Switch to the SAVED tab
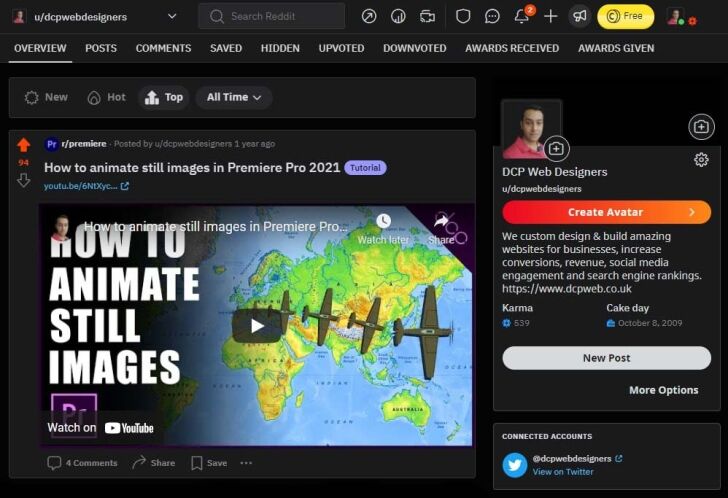728x498 pixels. point(226,48)
